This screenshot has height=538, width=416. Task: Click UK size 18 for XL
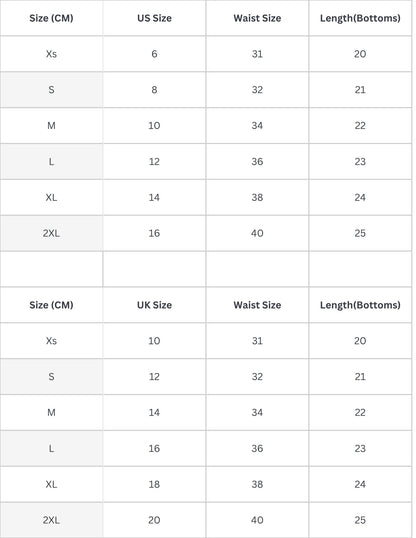coord(154,484)
